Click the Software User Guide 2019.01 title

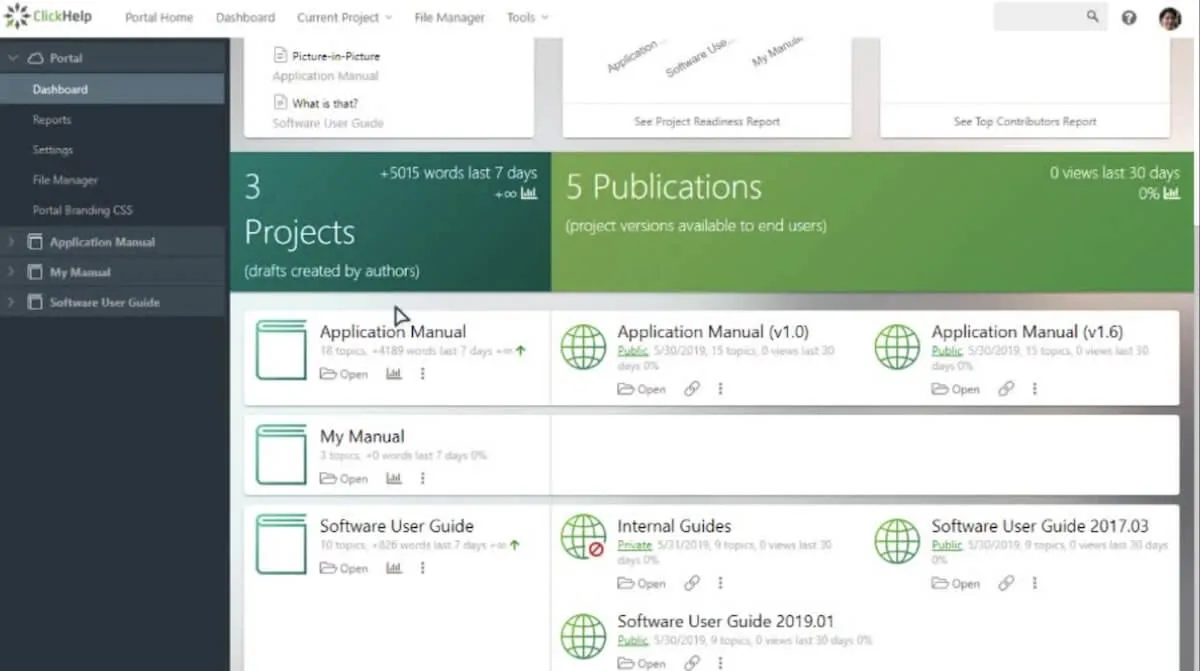tap(726, 621)
